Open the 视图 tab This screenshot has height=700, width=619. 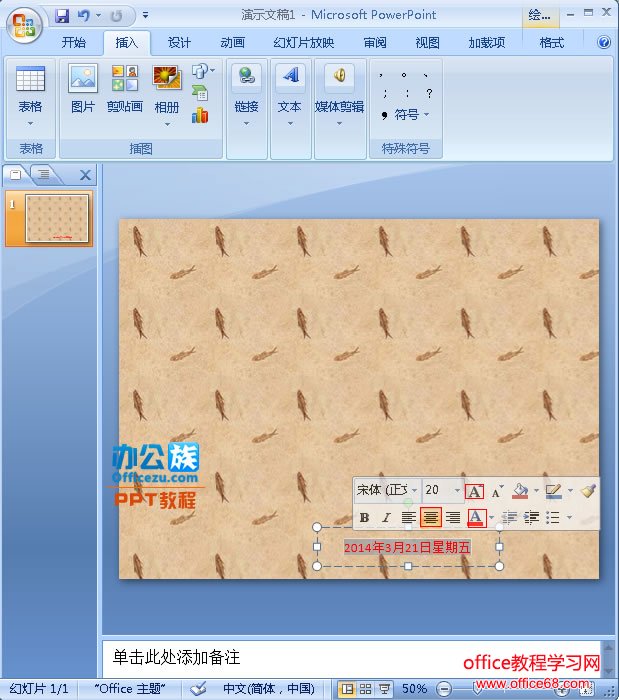pos(427,42)
